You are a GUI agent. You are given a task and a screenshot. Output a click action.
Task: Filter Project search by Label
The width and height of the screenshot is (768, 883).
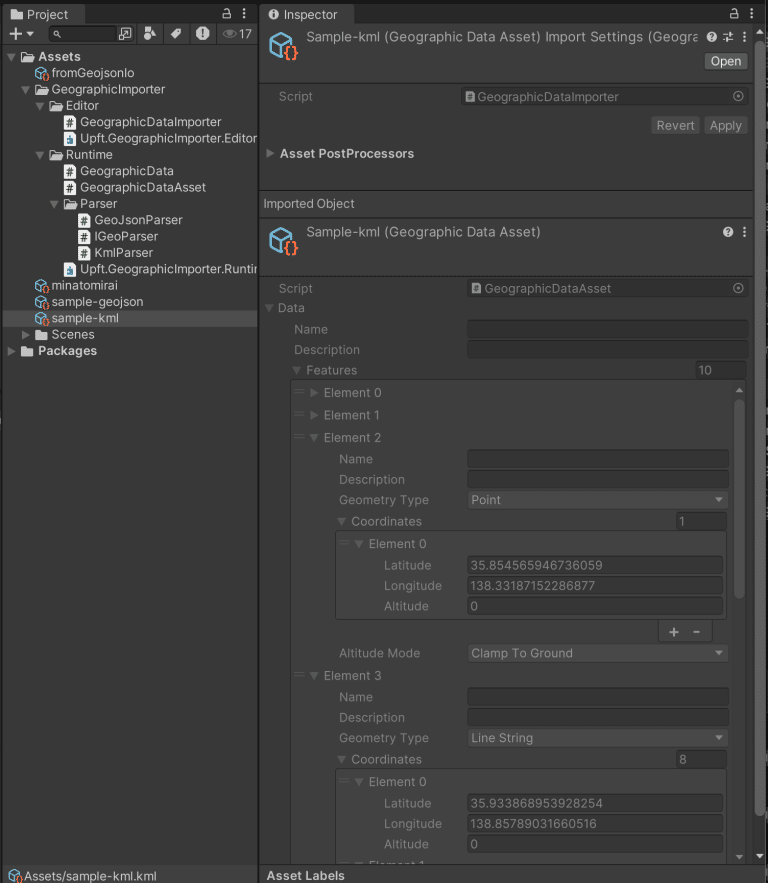pos(174,33)
